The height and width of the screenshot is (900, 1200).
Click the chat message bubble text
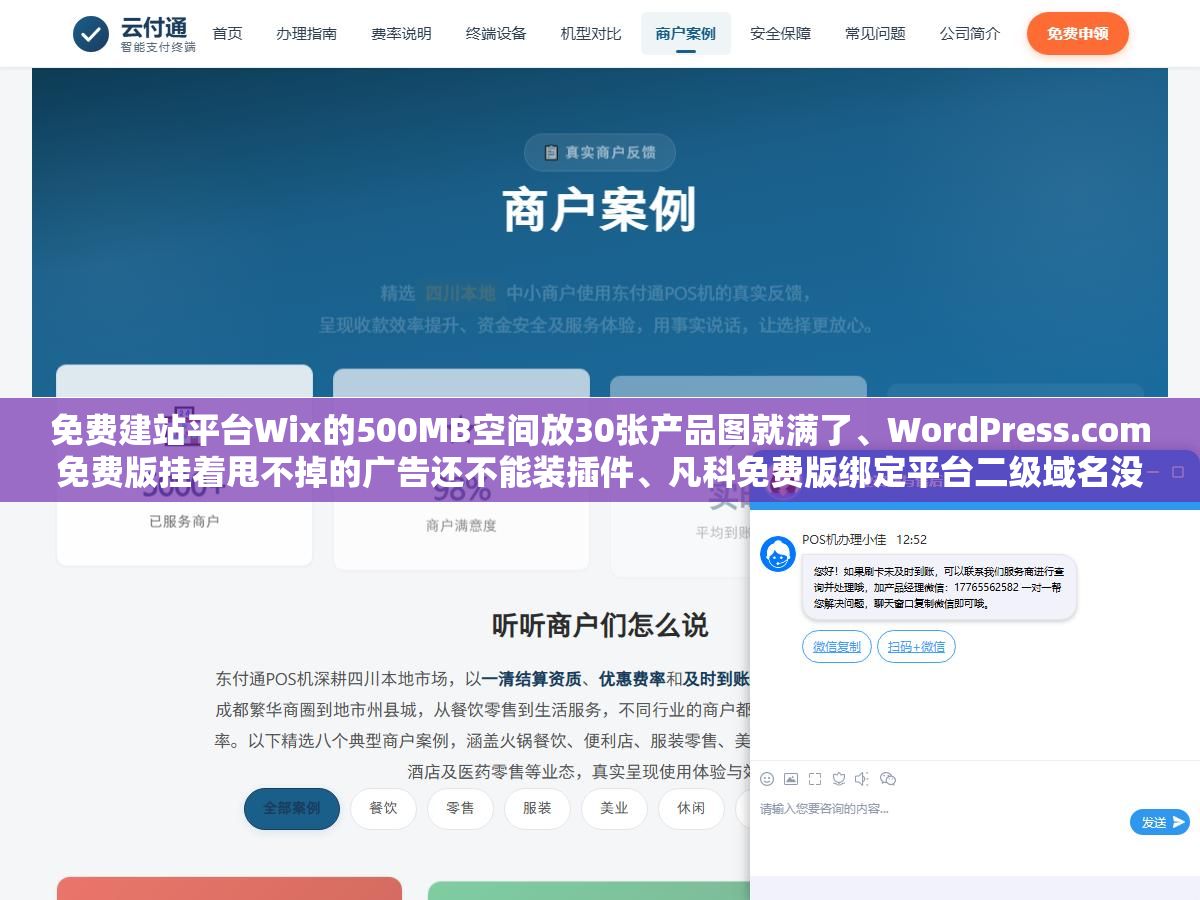click(938, 587)
